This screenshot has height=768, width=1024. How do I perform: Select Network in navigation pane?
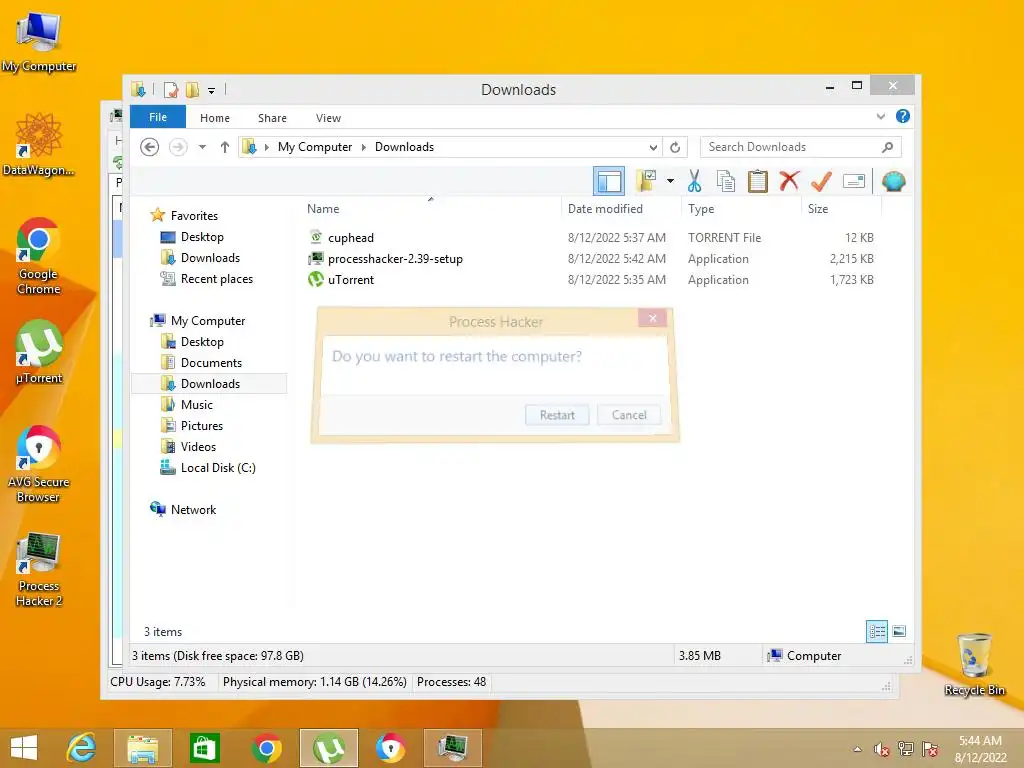click(193, 509)
